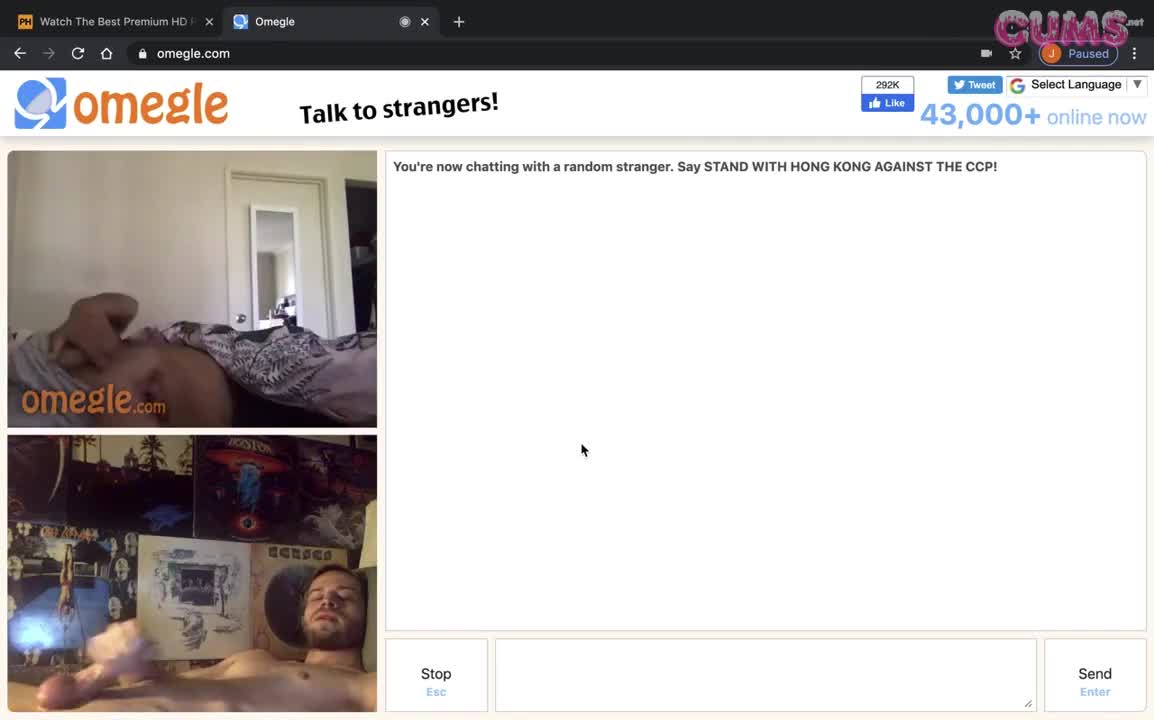Click the Paused sync profile badge

[1078, 53]
